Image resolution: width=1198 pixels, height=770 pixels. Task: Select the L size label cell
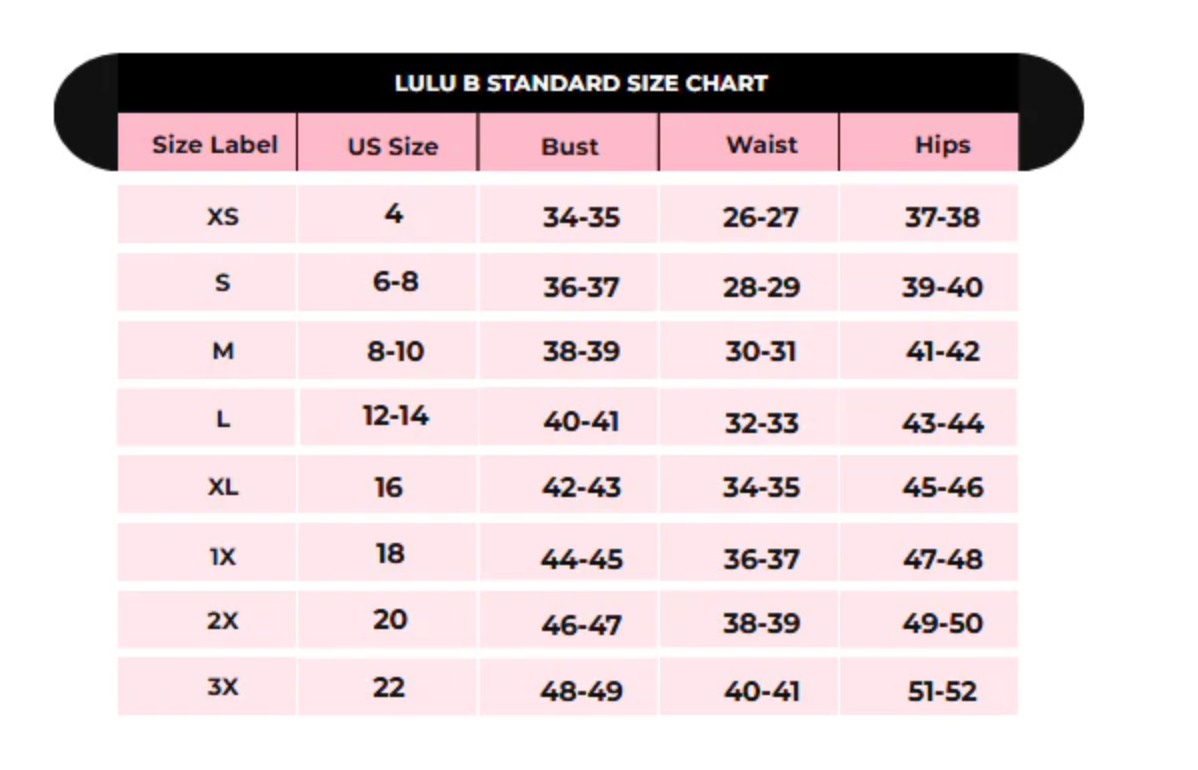[x=222, y=419]
